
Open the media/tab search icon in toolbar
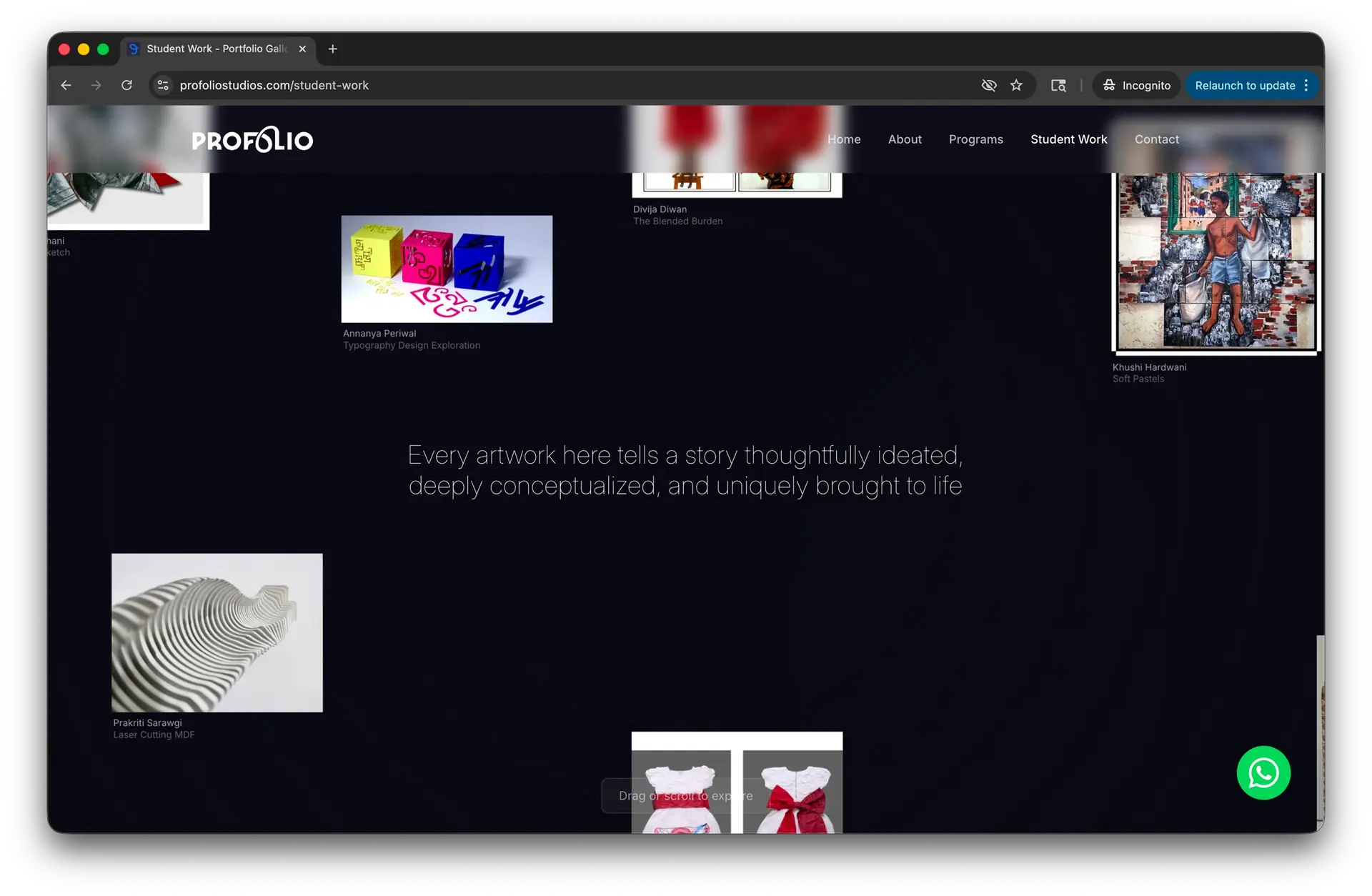tap(1058, 85)
